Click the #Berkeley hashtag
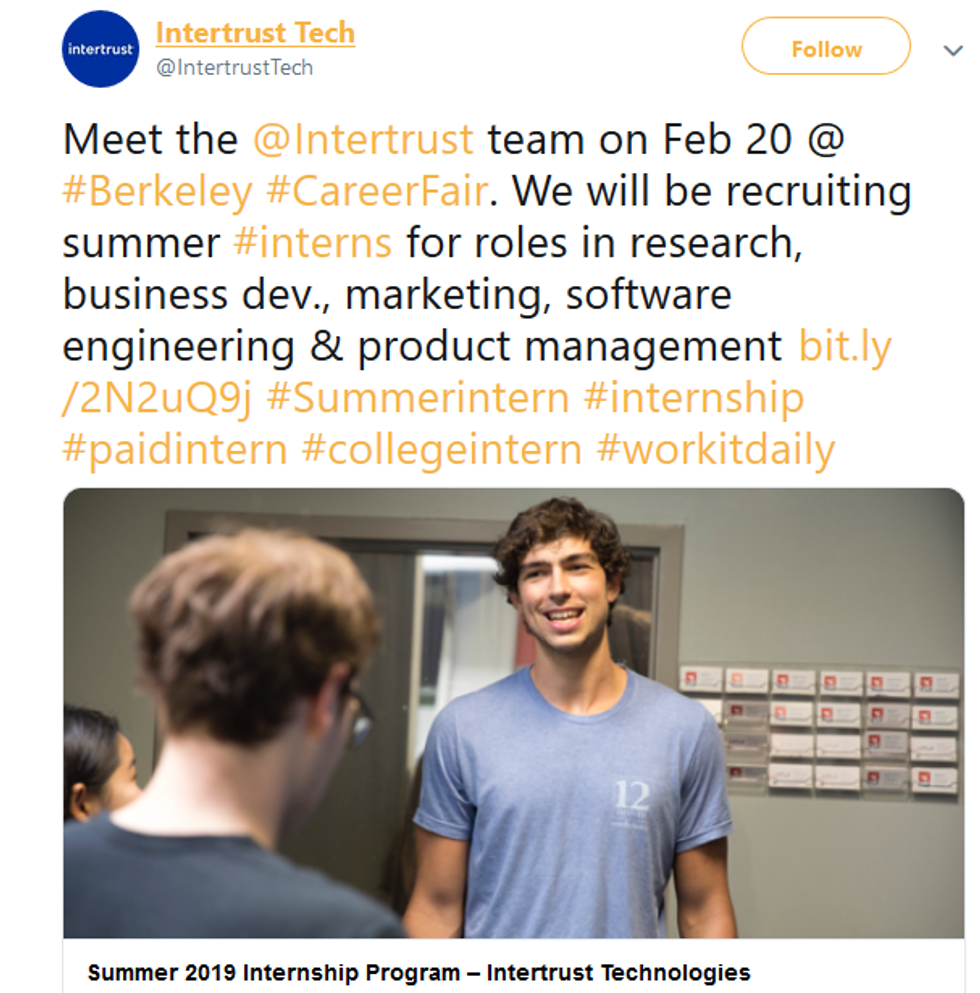Viewport: 980px width, 993px height. click(157, 191)
